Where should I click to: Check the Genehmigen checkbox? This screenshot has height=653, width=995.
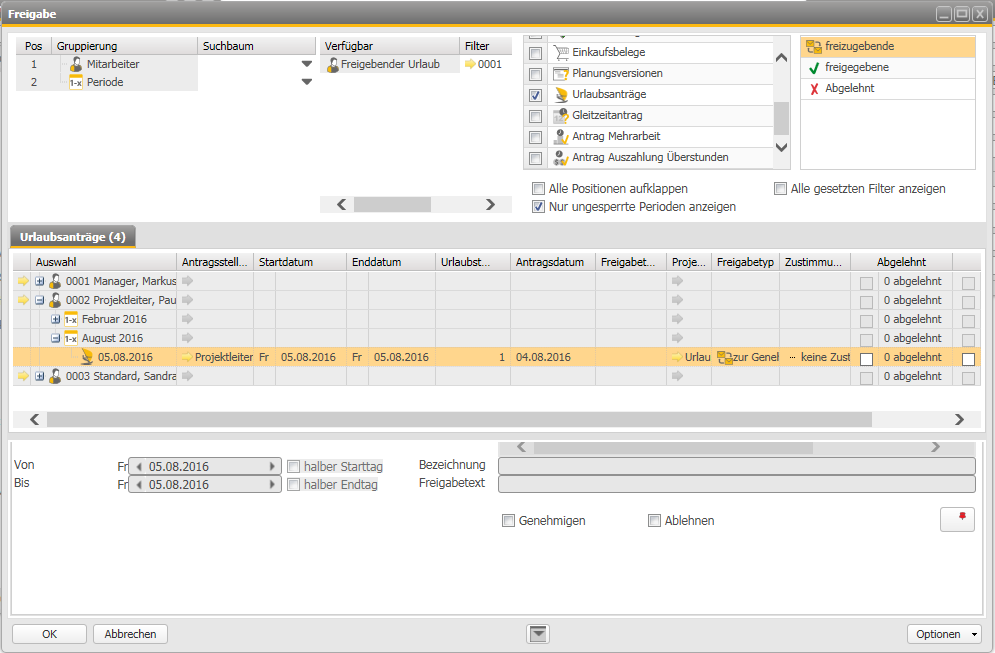[508, 520]
